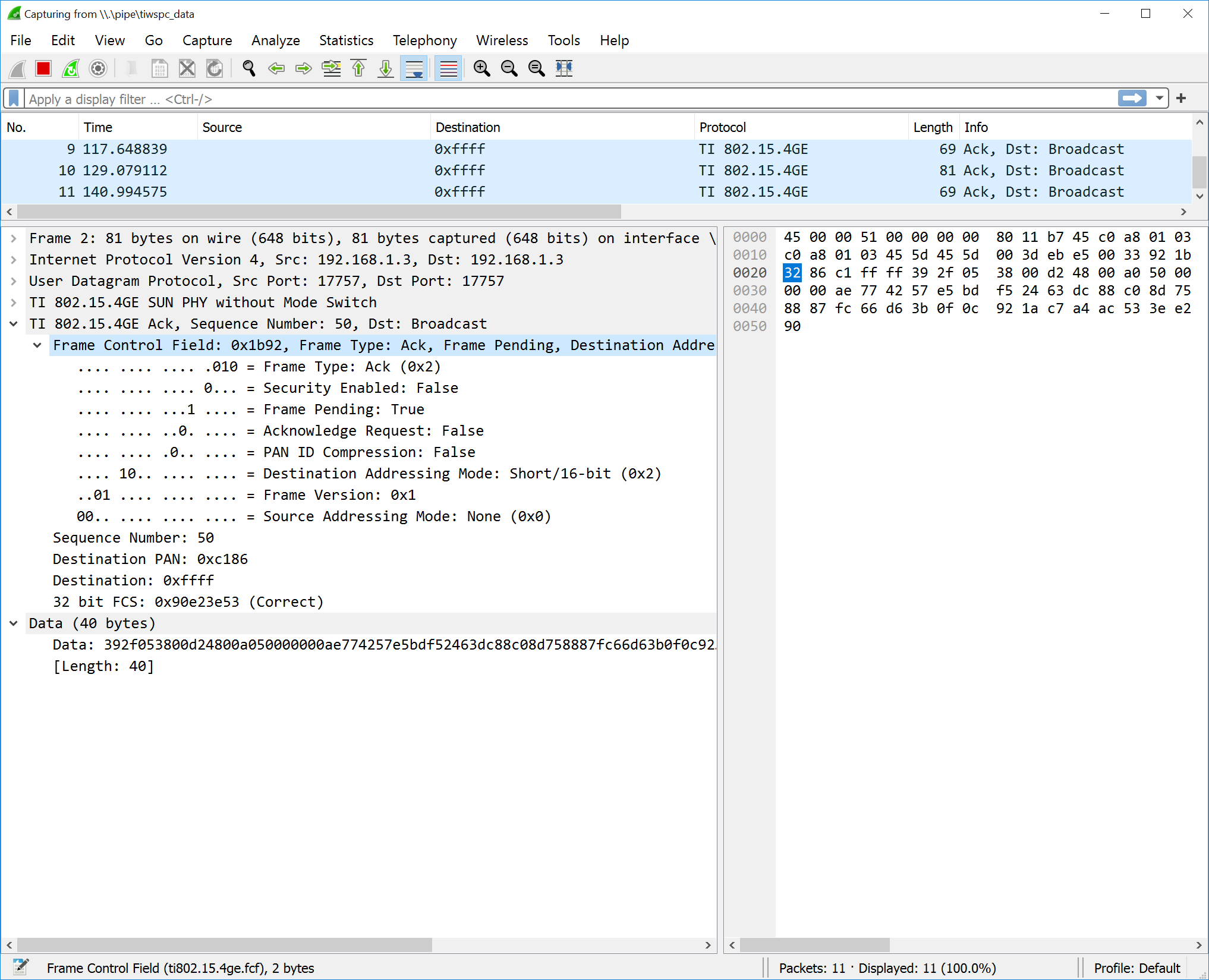Expand Internet Protocol Version 4 node
Screen dimensions: 1209x980
coord(13,260)
